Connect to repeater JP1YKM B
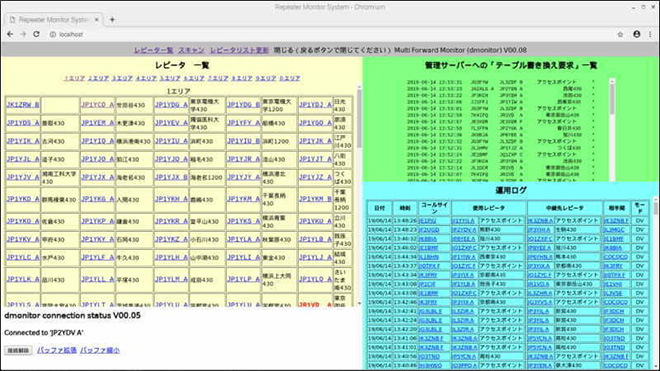The width and height of the screenshot is (660, 371). pyautogui.click(x=315, y=199)
